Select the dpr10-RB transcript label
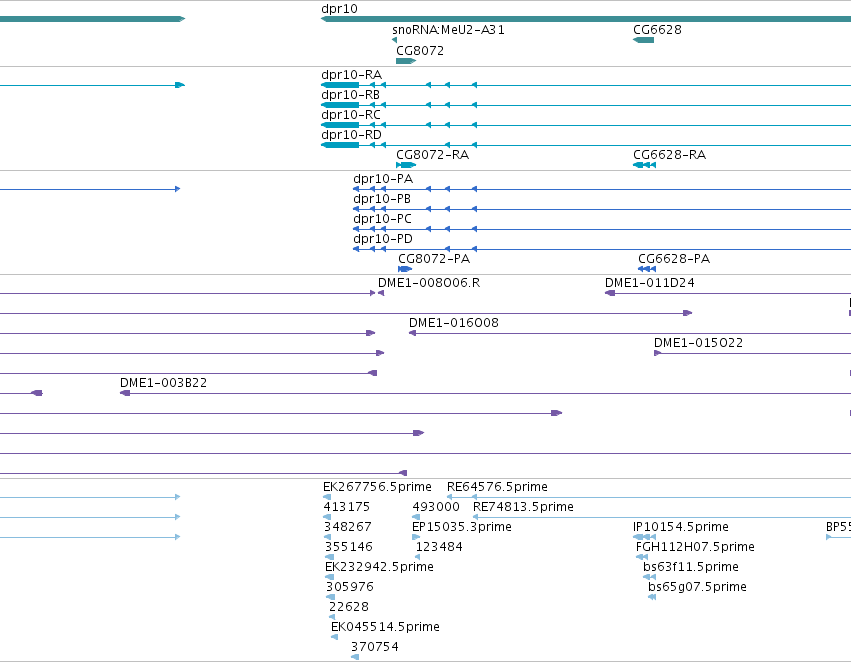The height and width of the screenshot is (662, 851). (351, 95)
